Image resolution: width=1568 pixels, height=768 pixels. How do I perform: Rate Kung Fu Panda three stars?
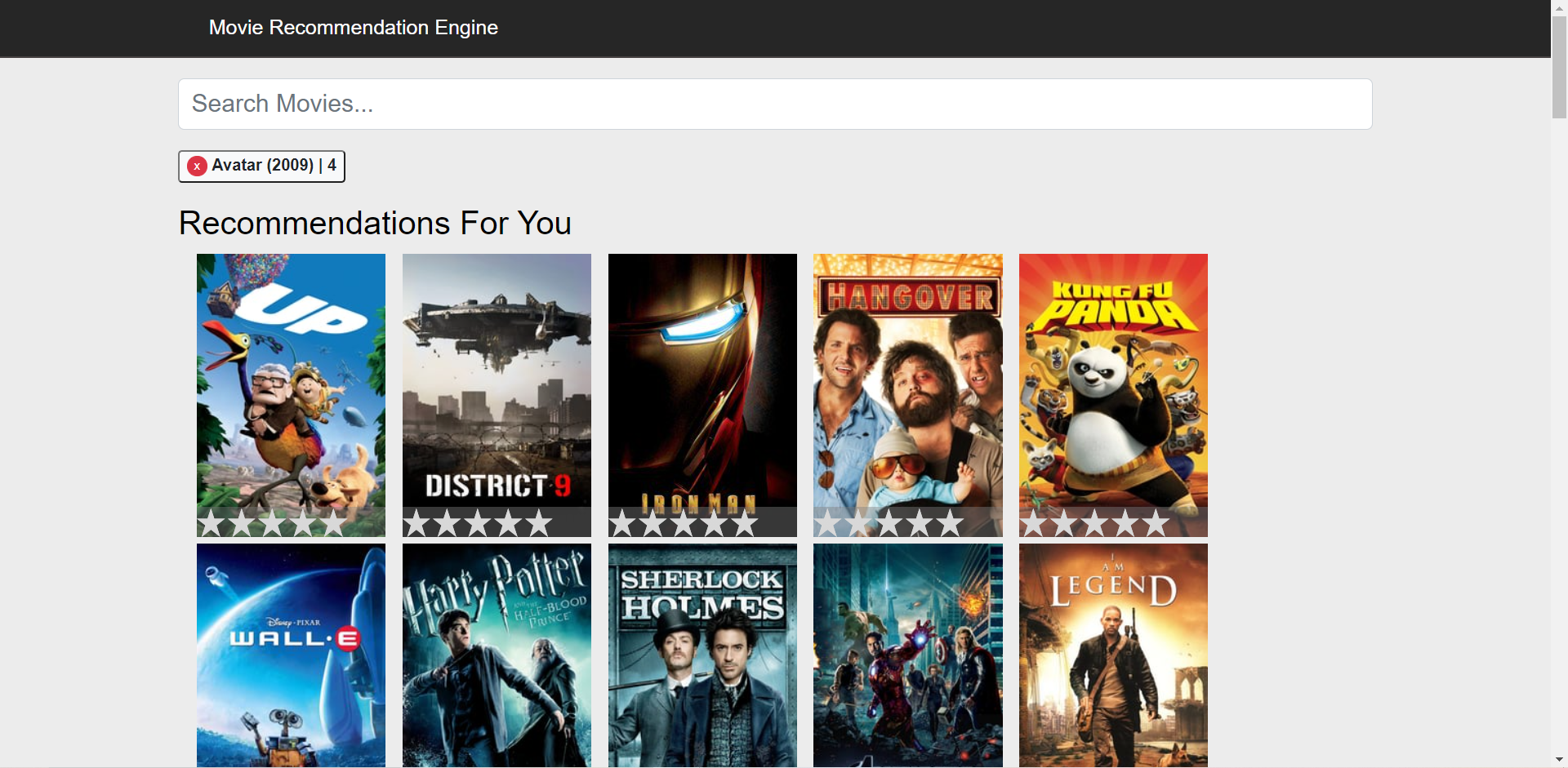pos(1095,522)
